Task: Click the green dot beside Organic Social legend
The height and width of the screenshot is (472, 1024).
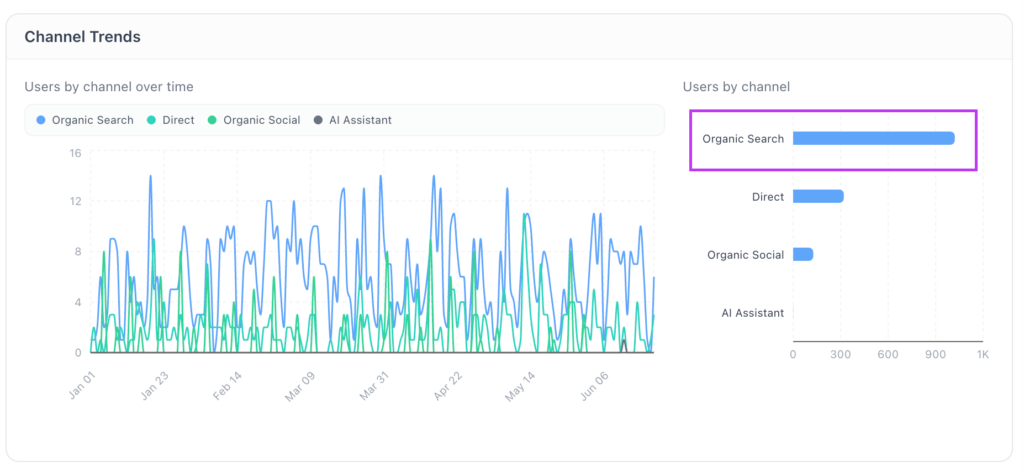Action: click(x=212, y=120)
